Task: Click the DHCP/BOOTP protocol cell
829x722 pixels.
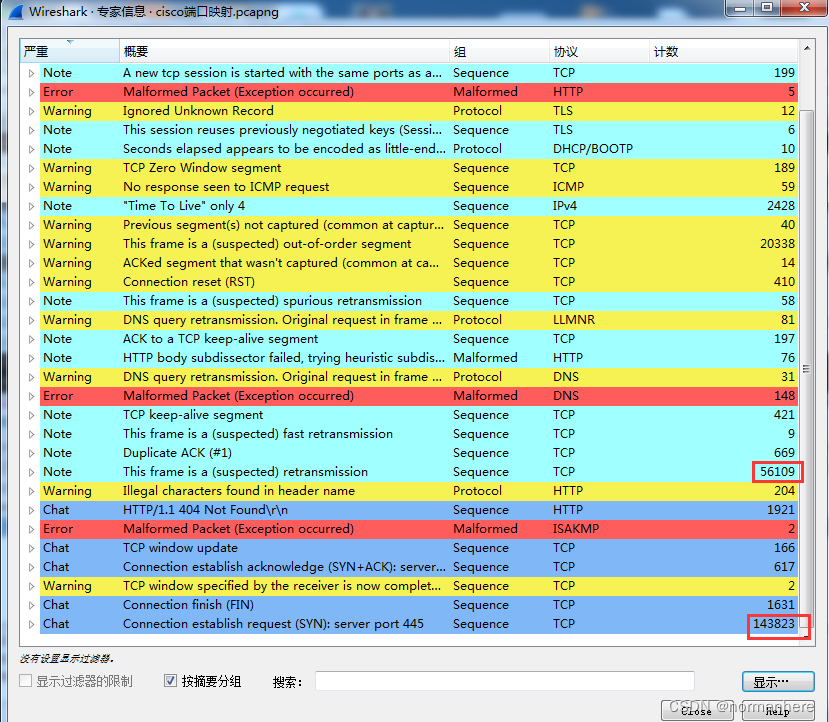Action: (593, 149)
